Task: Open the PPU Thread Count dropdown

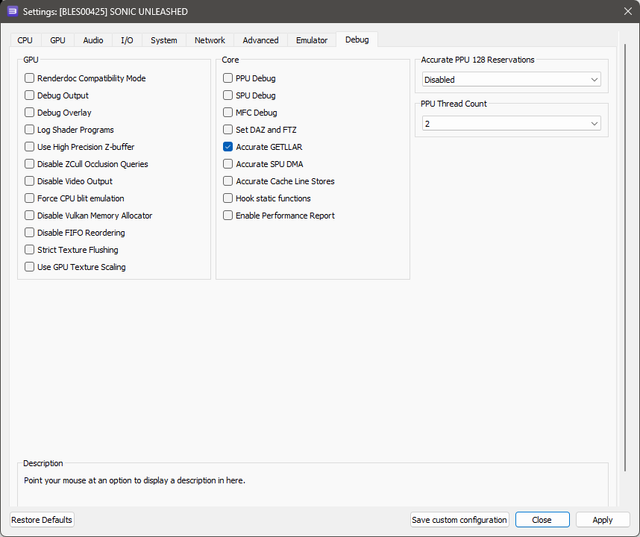Action: tap(511, 124)
